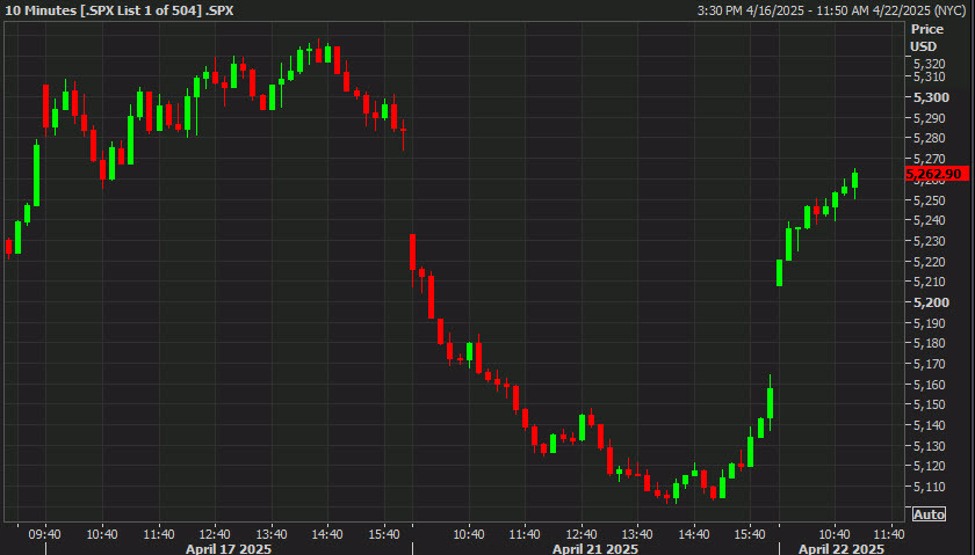This screenshot has height=555, width=975.
Task: Click the Price USD axis header
Action: coord(923,39)
